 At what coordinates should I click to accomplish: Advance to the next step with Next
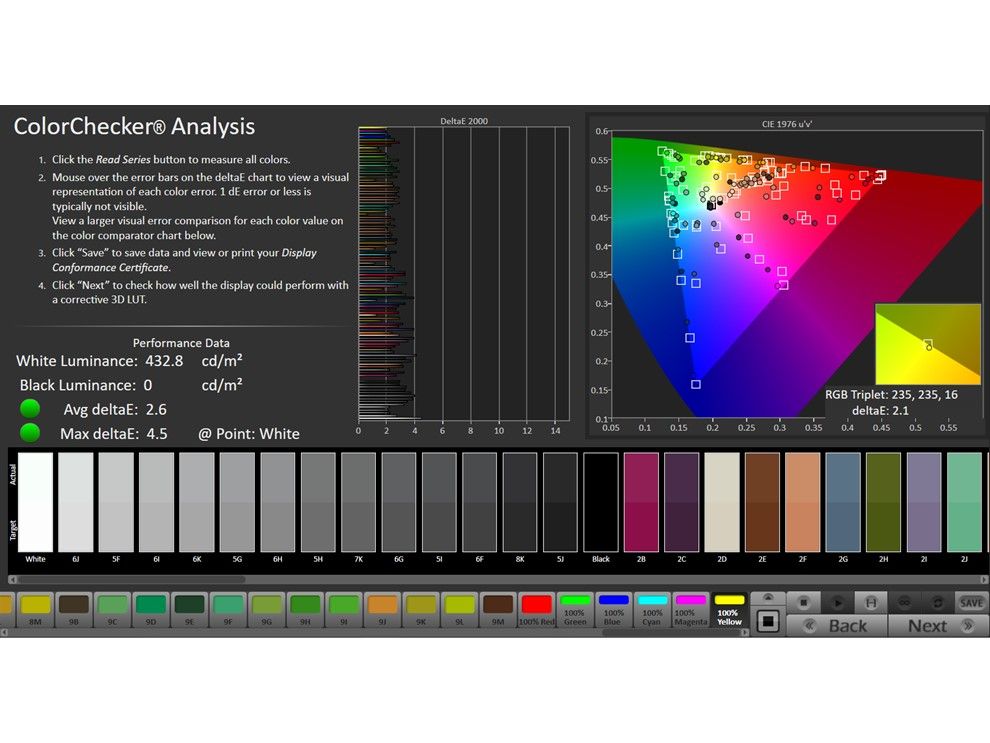[938, 626]
